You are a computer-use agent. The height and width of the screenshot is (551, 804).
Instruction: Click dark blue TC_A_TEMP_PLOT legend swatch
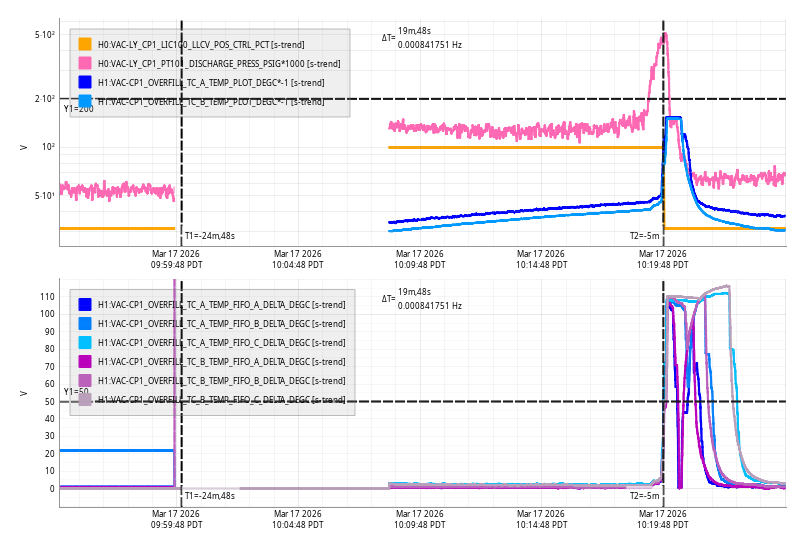click(85, 82)
